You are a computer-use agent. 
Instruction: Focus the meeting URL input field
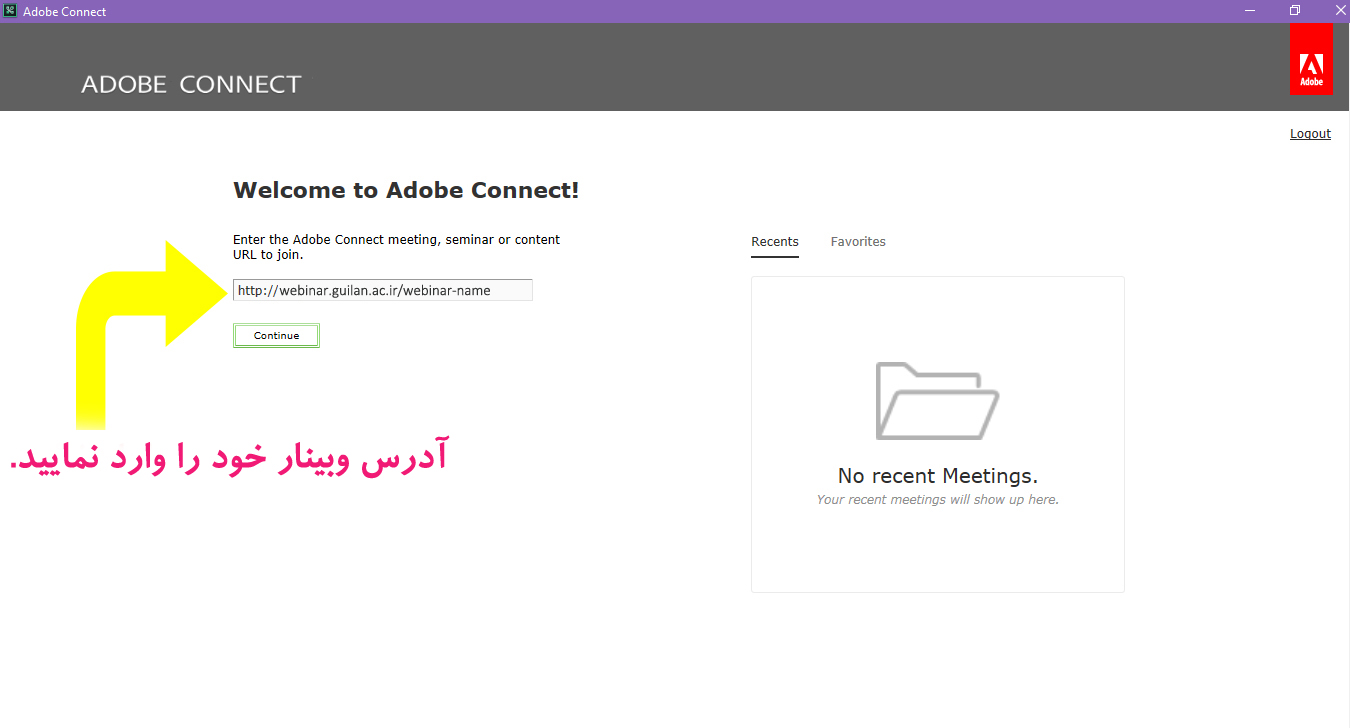tap(382, 291)
